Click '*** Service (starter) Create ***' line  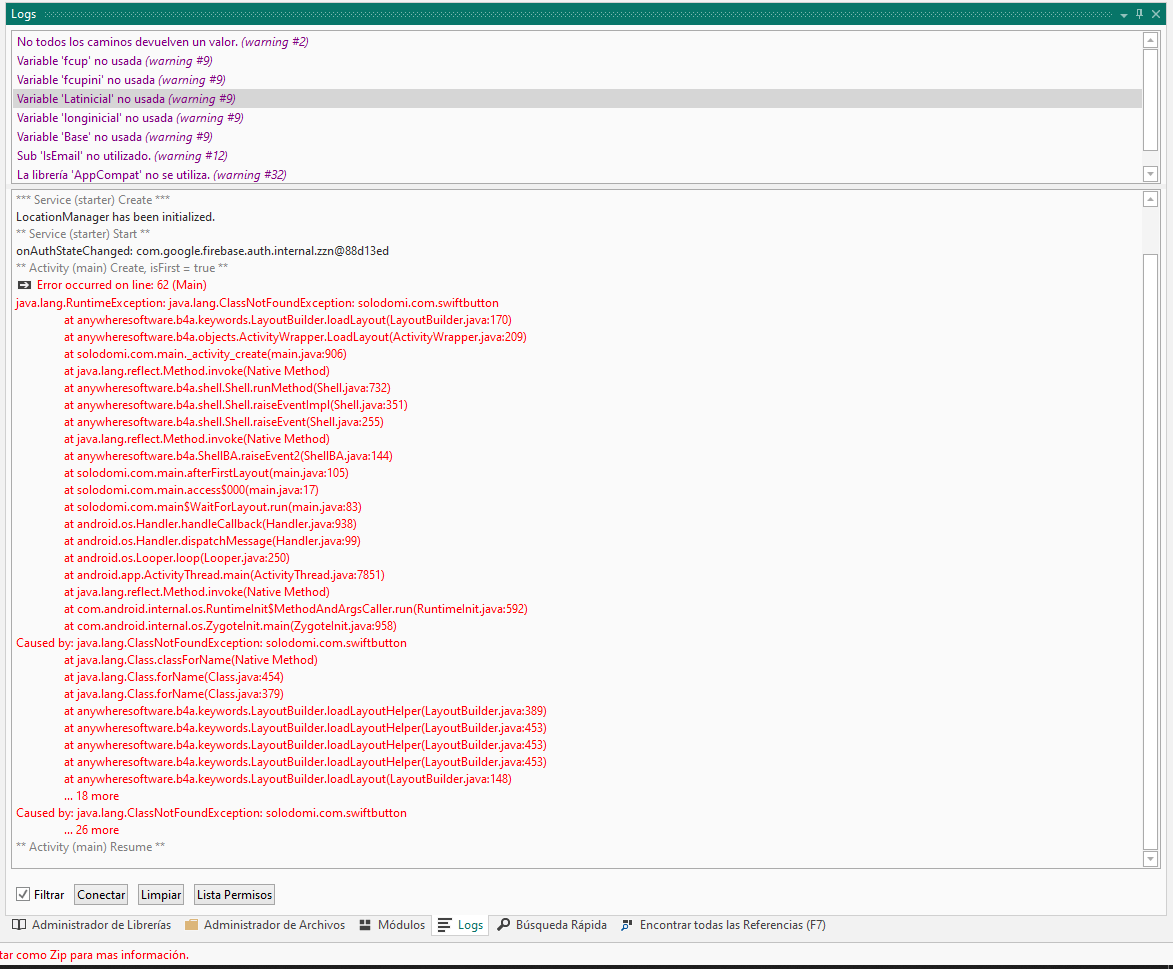pos(93,200)
